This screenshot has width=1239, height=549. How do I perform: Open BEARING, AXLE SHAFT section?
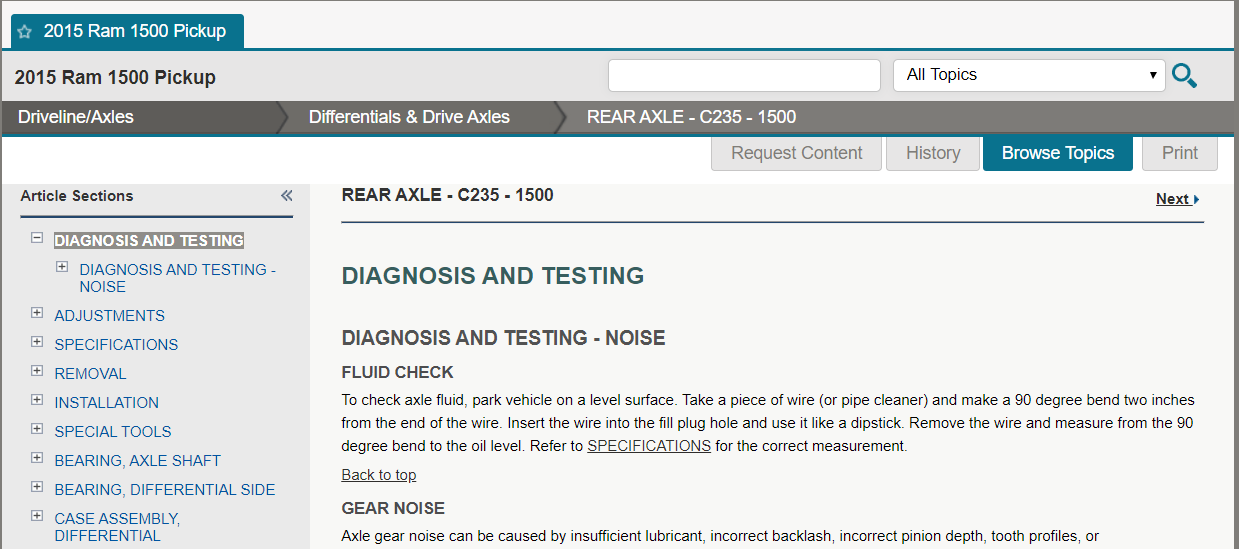[x=137, y=461]
